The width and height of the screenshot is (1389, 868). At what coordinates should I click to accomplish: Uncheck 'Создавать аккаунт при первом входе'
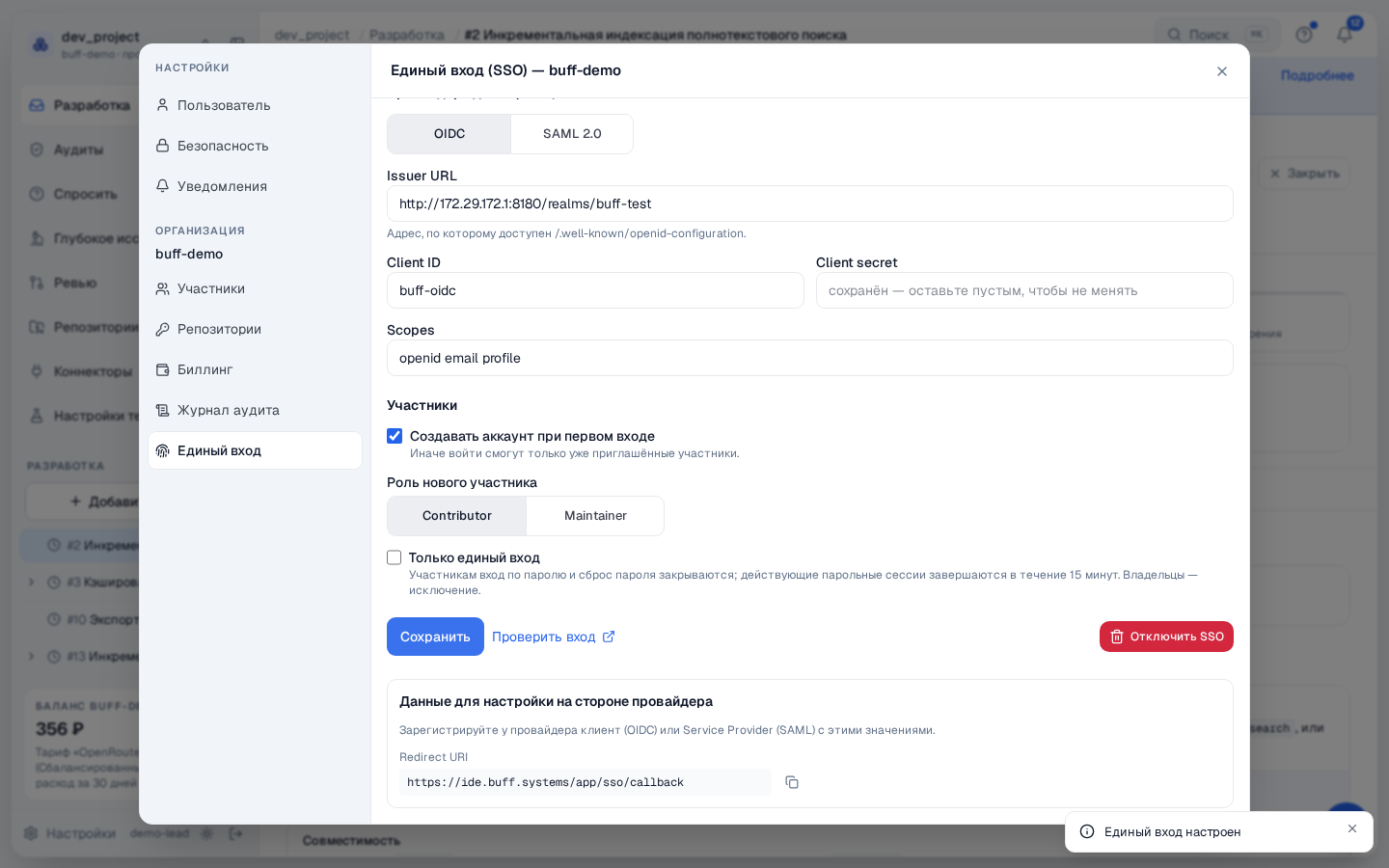point(395,436)
